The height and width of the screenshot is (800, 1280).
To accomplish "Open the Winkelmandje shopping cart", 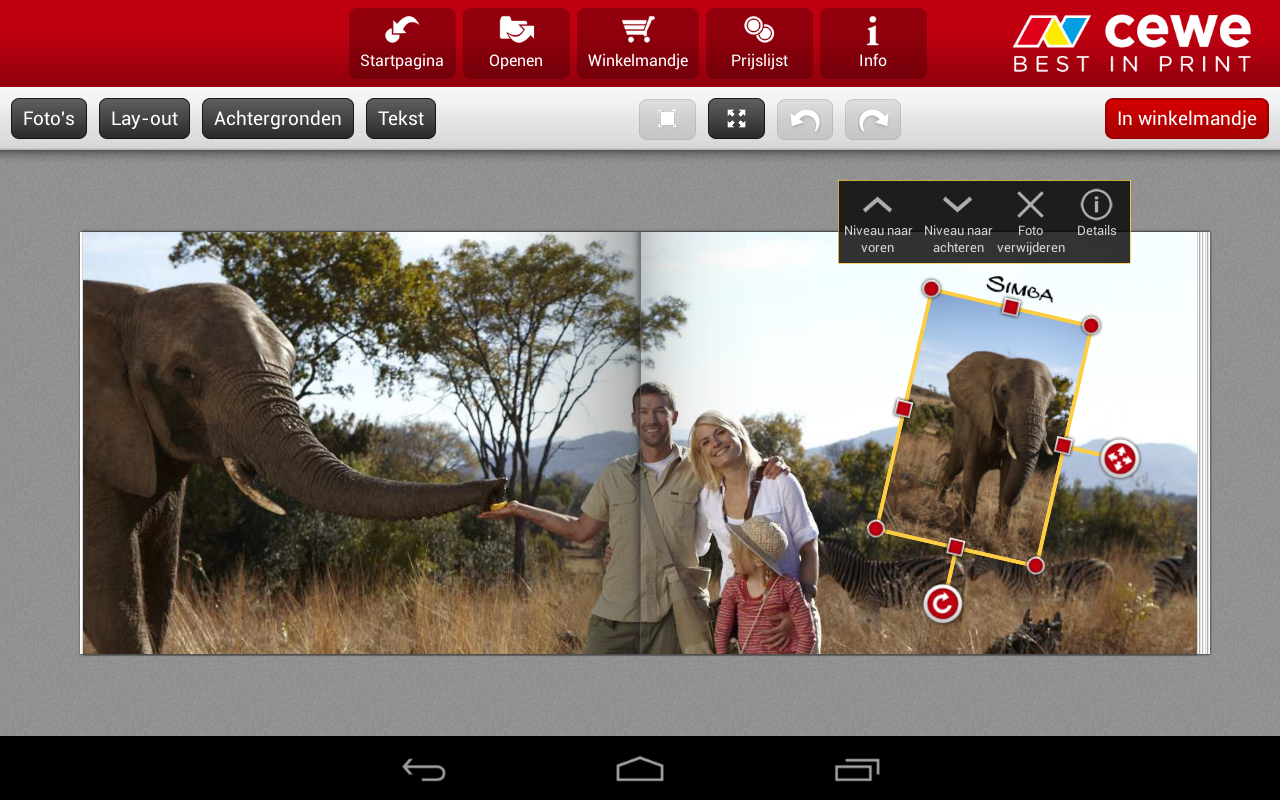I will (637, 43).
